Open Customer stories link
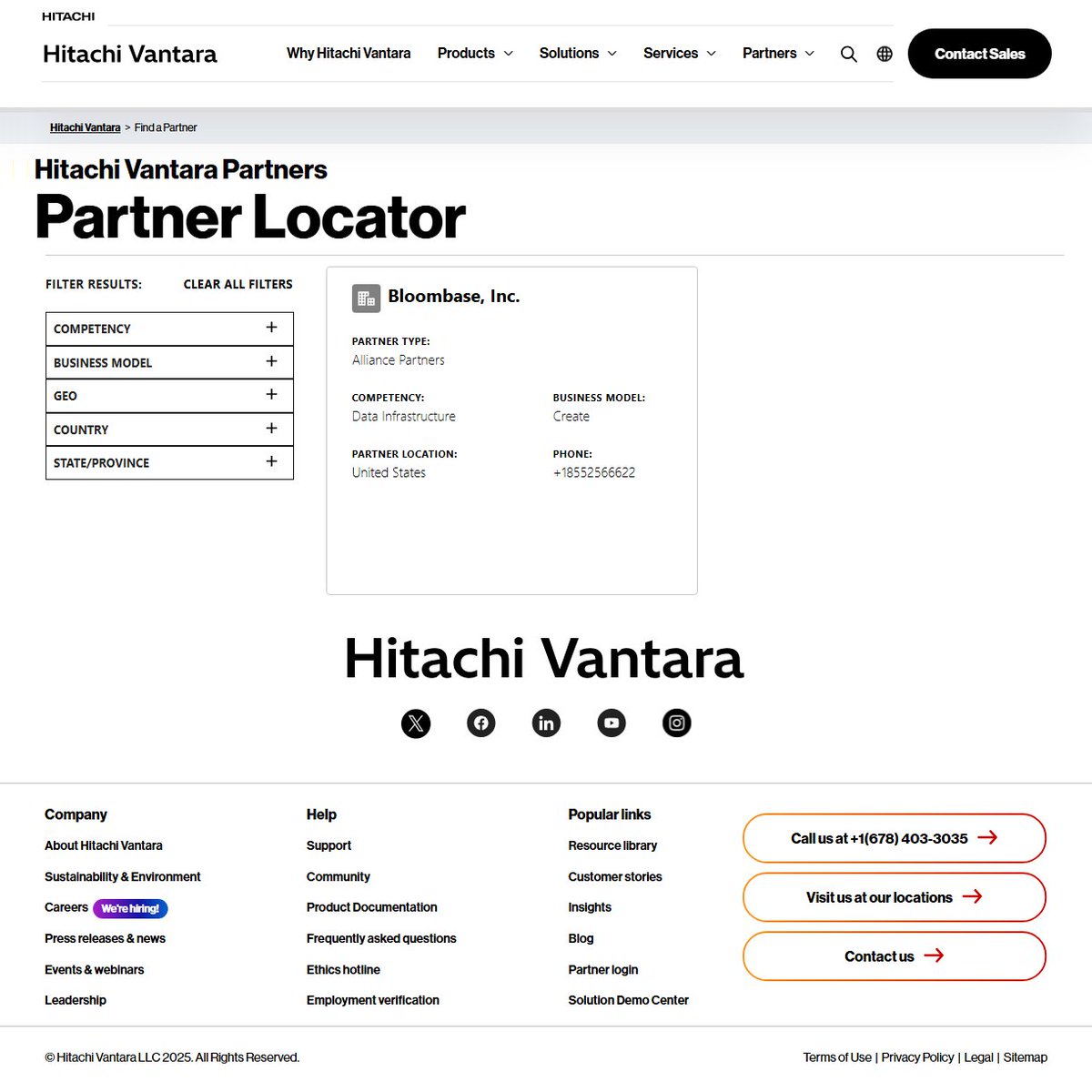 pyautogui.click(x=615, y=876)
